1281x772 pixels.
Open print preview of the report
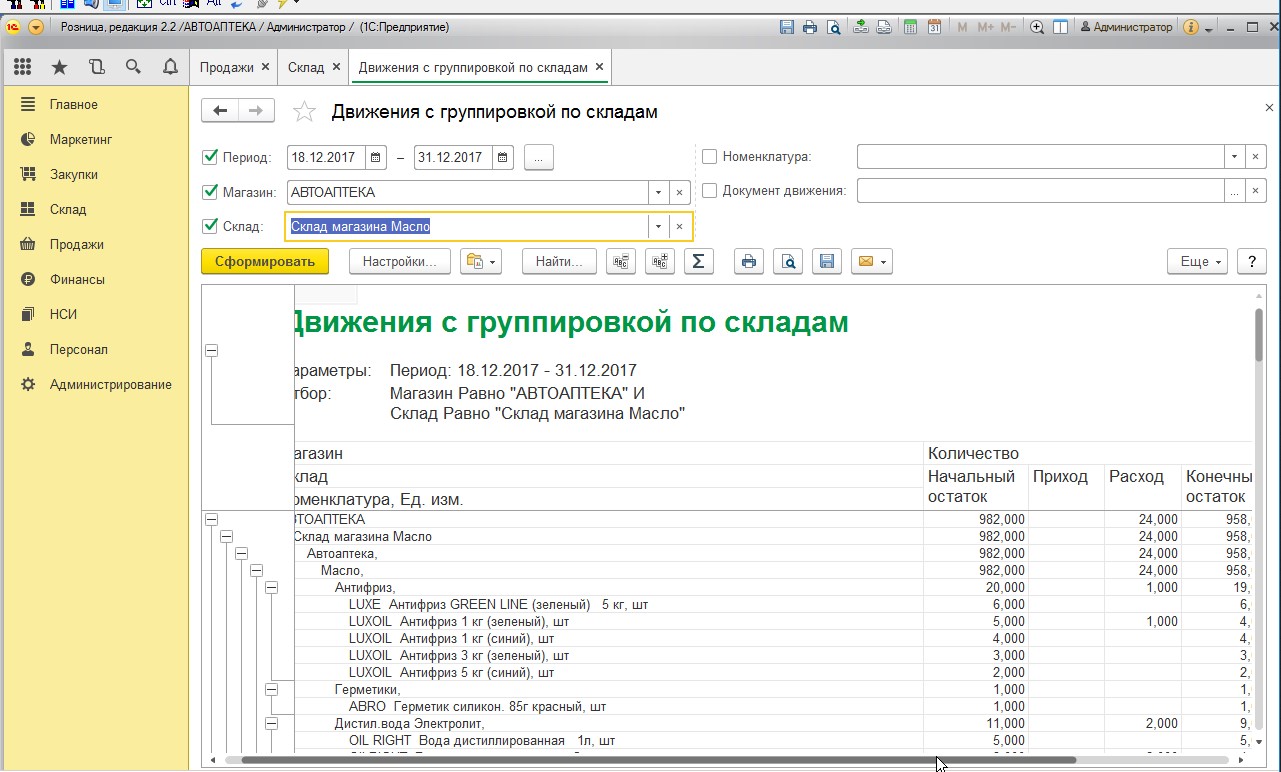point(789,262)
